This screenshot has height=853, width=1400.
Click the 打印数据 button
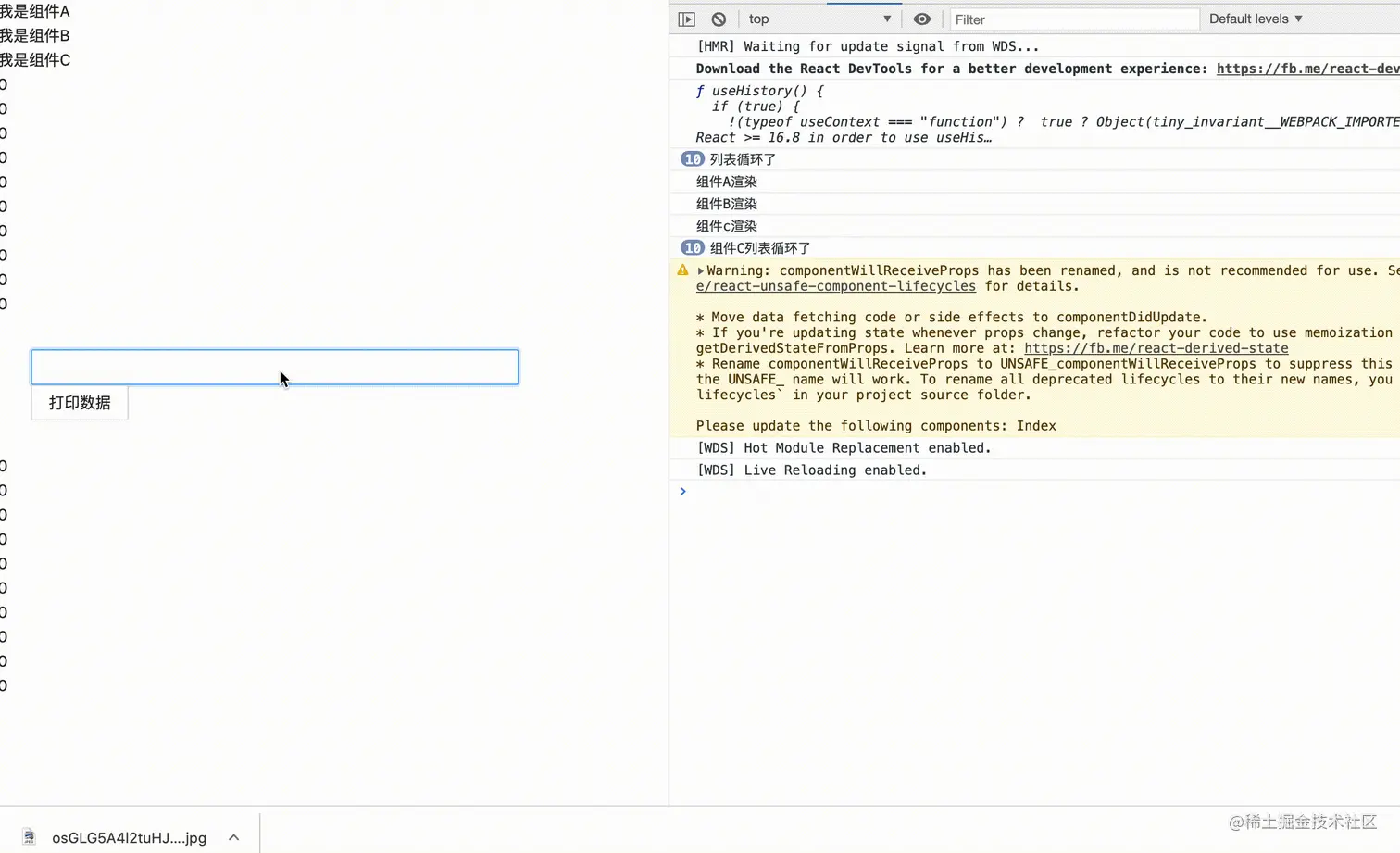pos(80,403)
